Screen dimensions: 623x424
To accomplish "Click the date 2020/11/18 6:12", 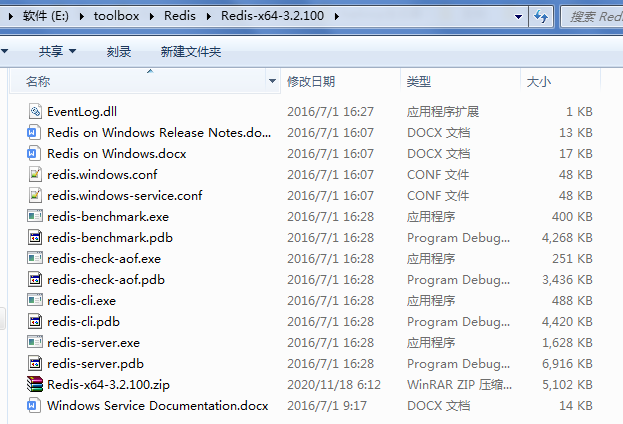I will click(334, 385).
